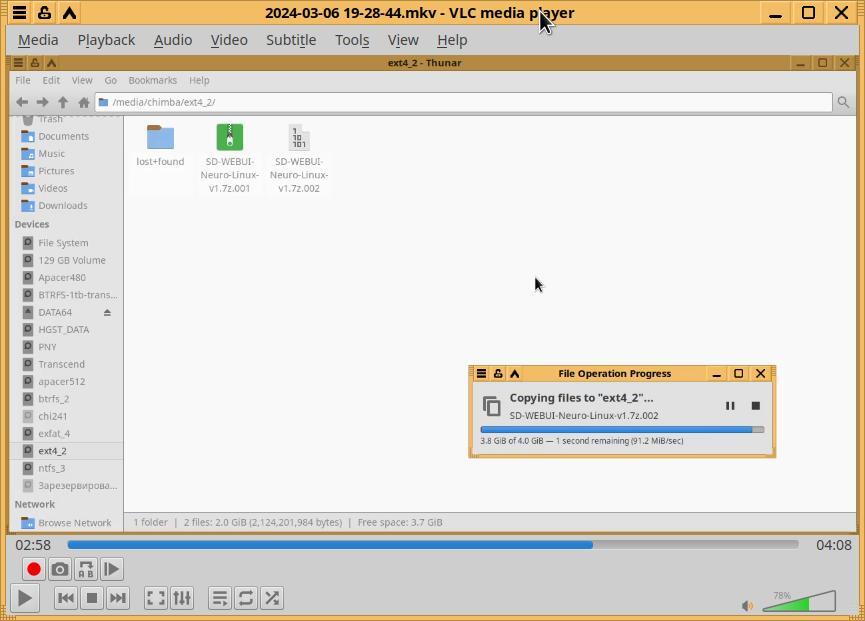
Task: Stop VLC playback
Action: [x=92, y=598]
